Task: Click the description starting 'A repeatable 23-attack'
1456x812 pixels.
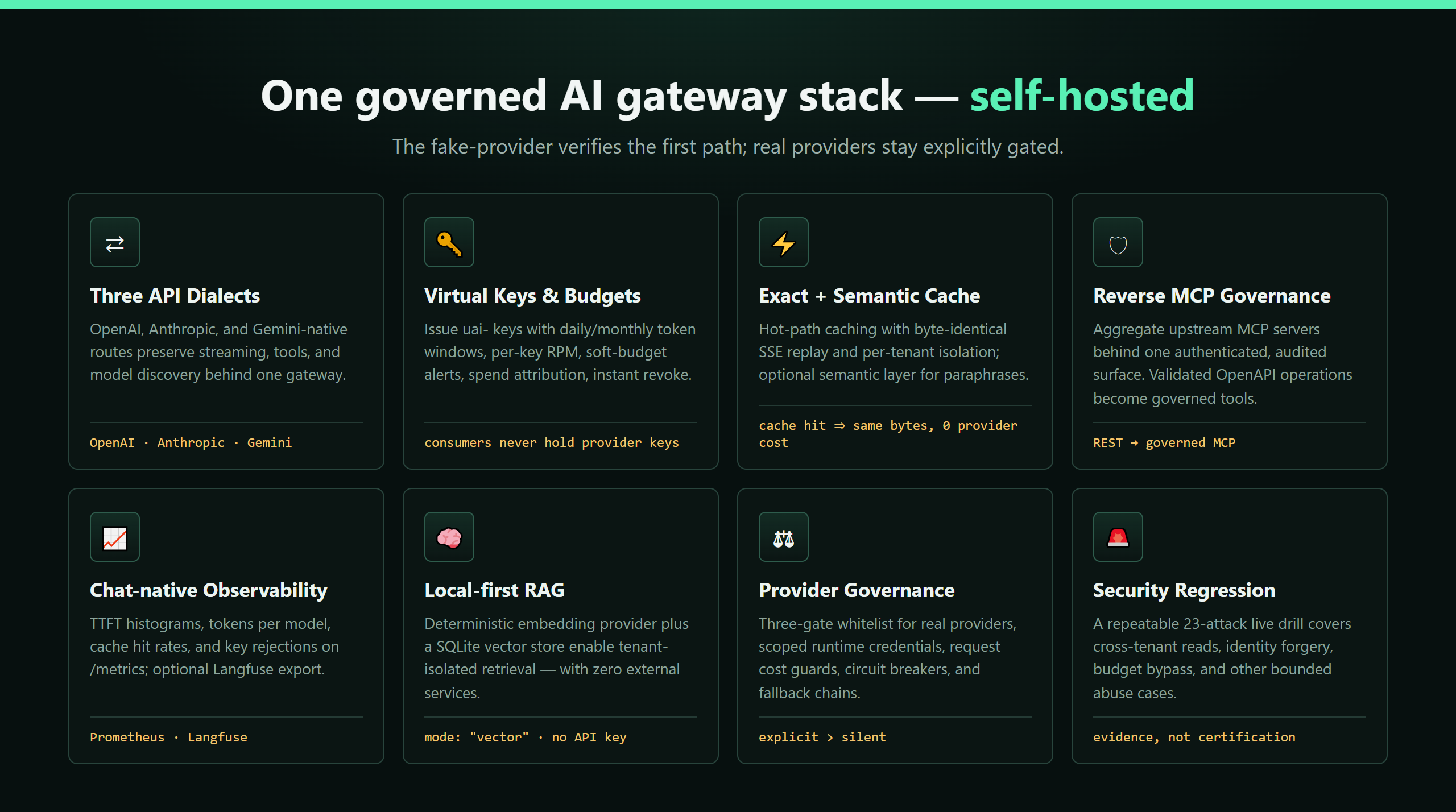Action: 1222,658
